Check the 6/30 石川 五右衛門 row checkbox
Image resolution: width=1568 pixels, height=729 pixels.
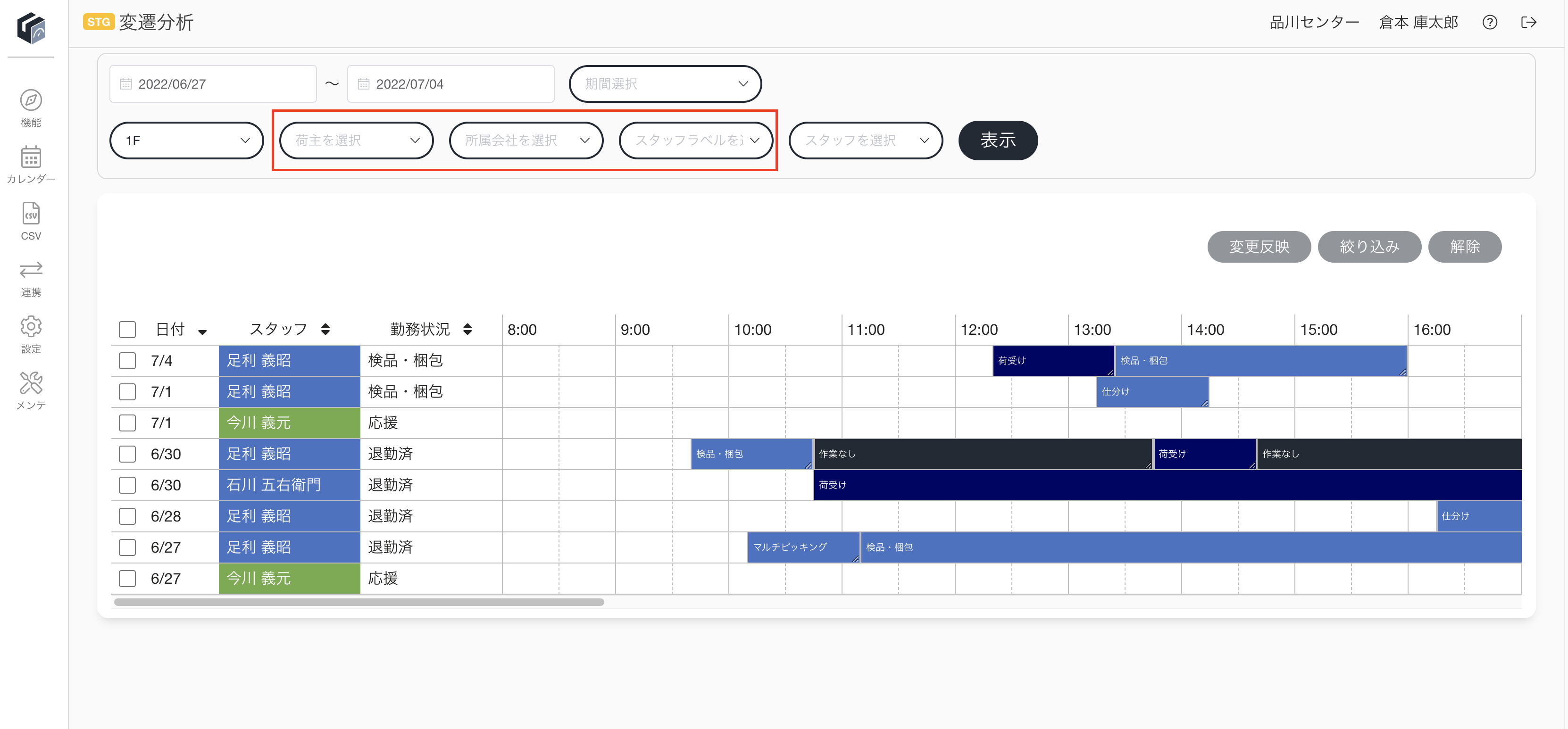tap(127, 485)
